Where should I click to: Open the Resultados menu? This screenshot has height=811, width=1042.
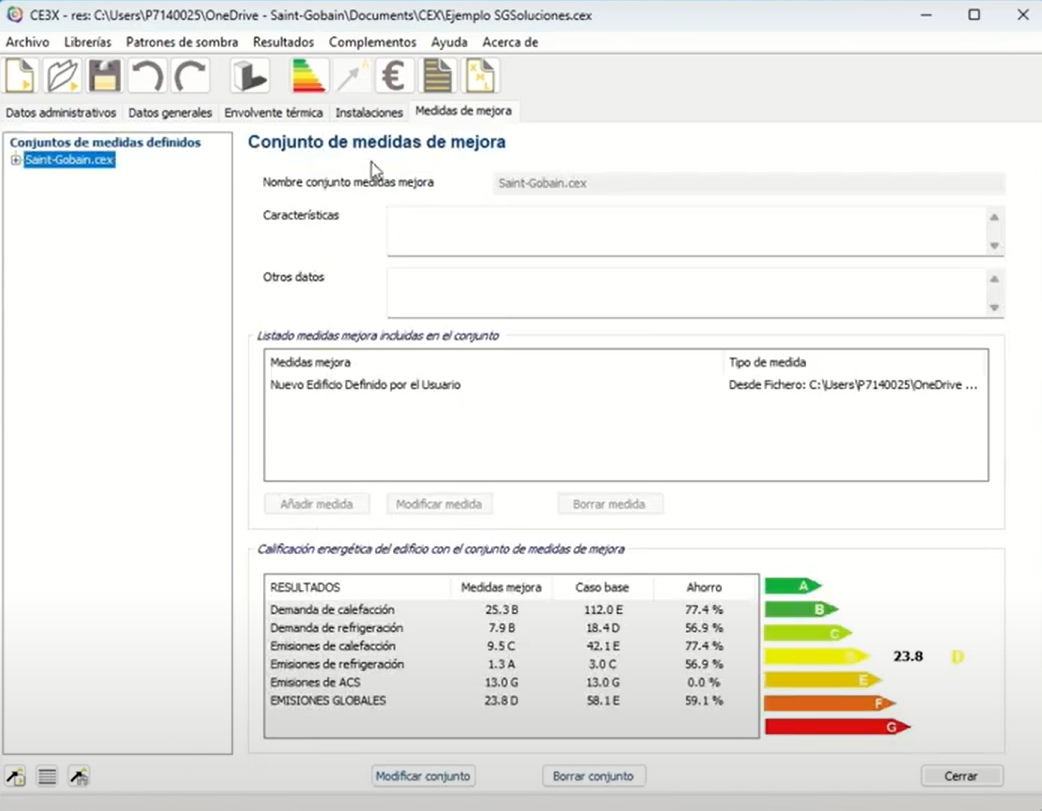coord(283,42)
